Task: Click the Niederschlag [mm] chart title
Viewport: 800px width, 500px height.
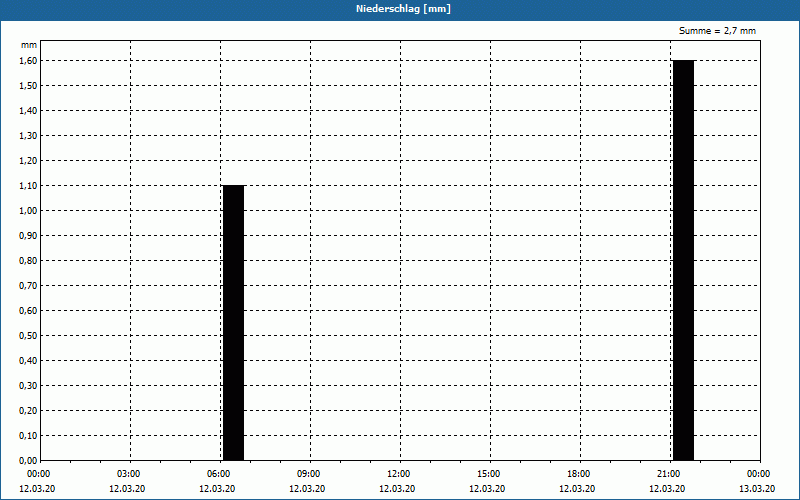Action: (x=403, y=9)
